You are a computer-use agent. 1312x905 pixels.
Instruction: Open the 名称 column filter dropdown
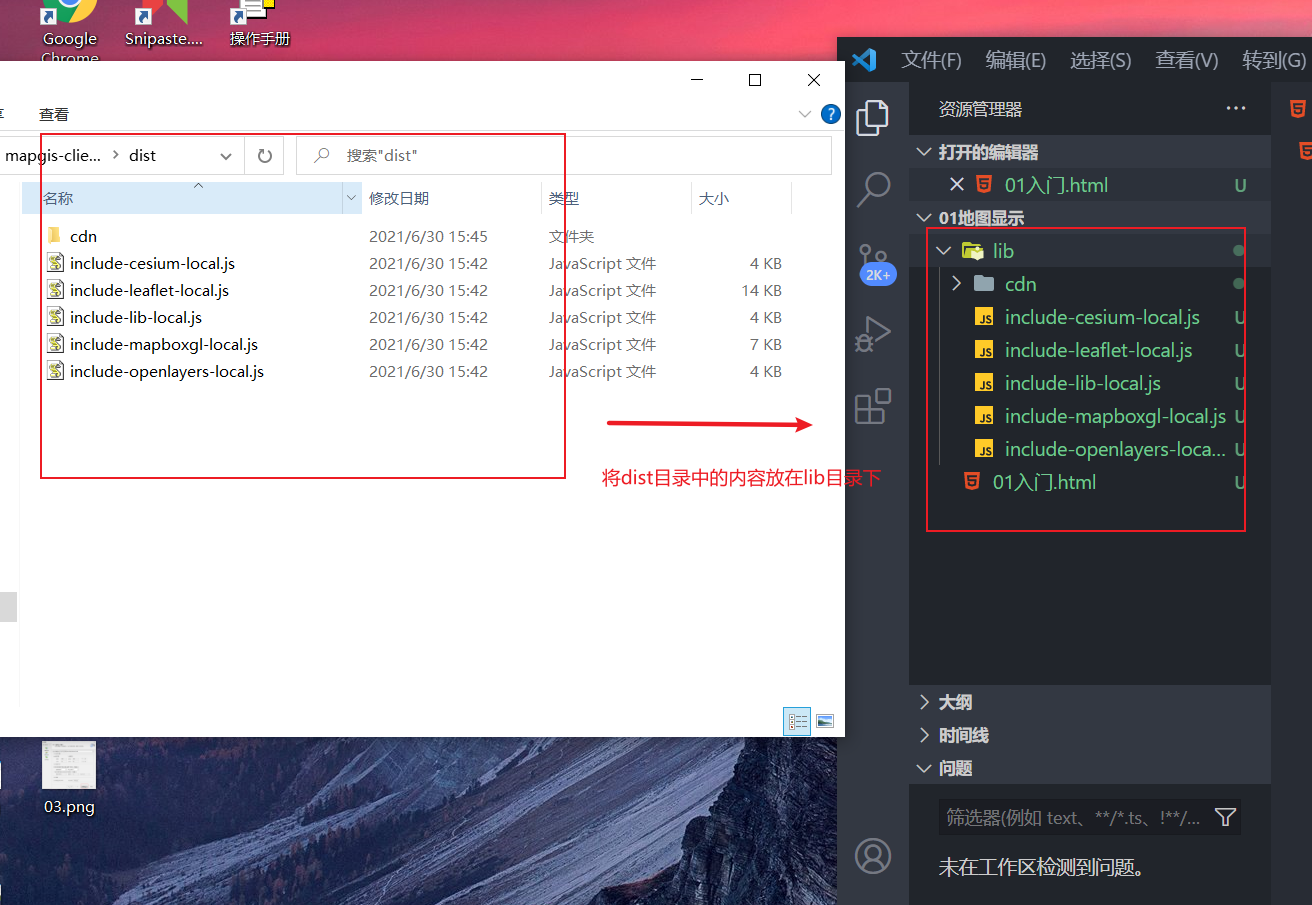[351, 198]
